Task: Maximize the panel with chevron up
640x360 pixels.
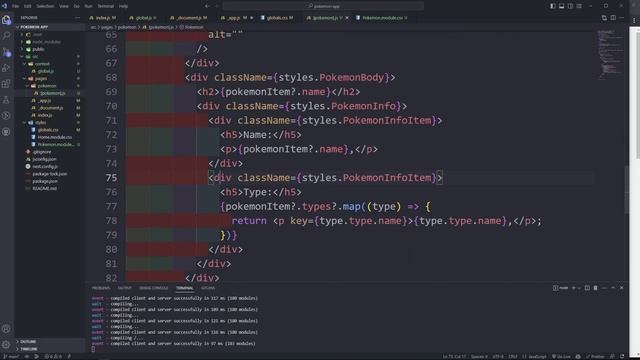Action: [x=613, y=288]
